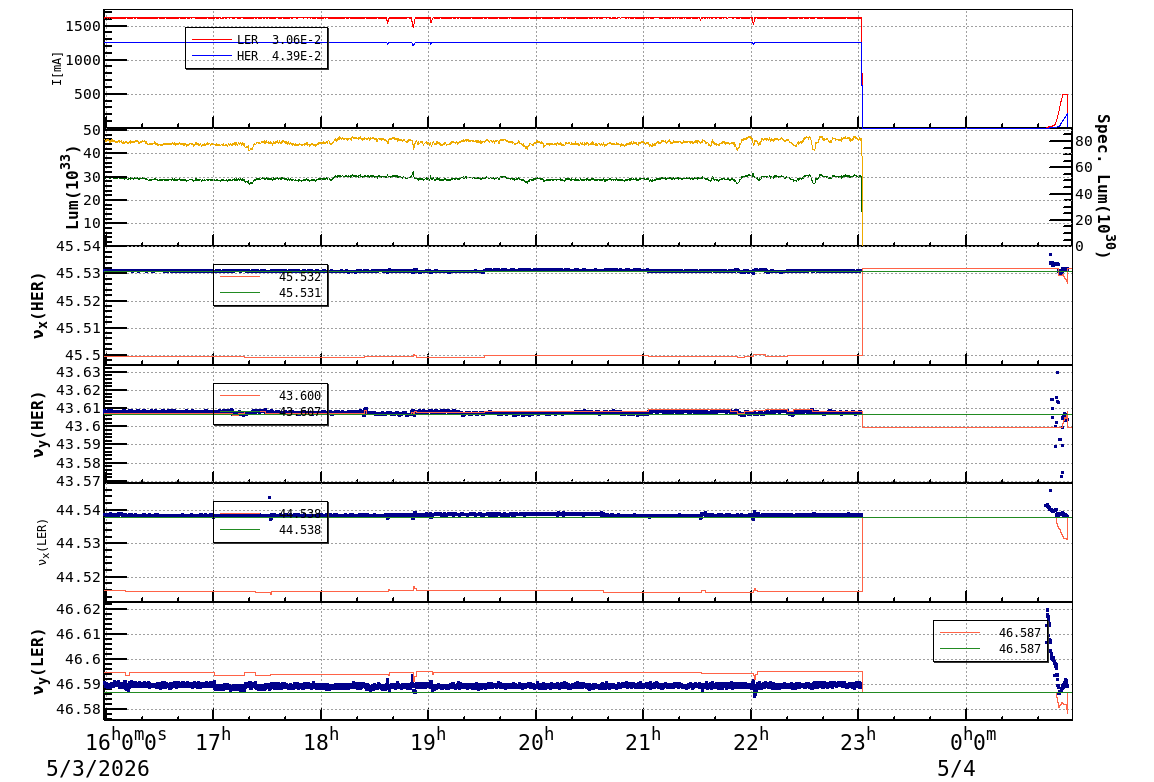Click the red-line 46.587 legend value
This screenshot has height=782, width=1154.
coord(1019,633)
